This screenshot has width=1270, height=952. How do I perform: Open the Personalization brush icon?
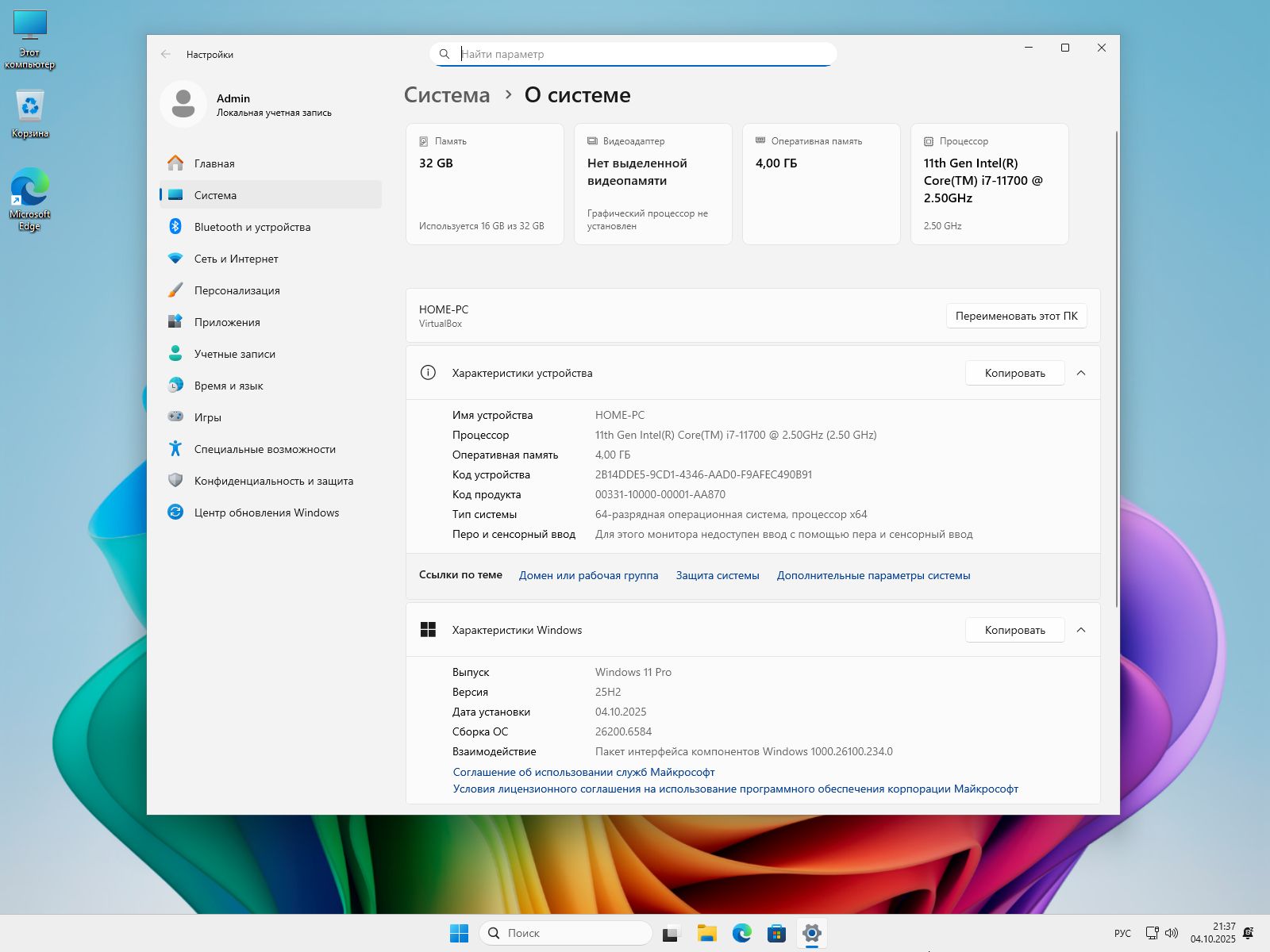point(175,290)
